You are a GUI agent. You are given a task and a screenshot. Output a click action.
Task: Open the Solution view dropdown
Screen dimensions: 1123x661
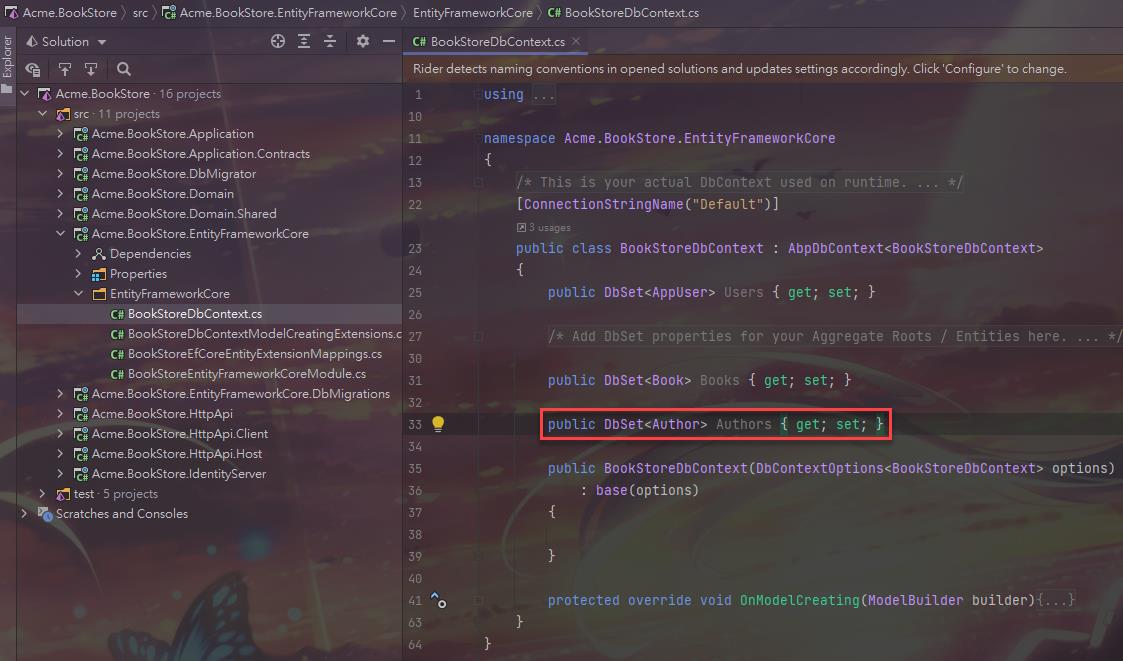pyautogui.click(x=66, y=42)
